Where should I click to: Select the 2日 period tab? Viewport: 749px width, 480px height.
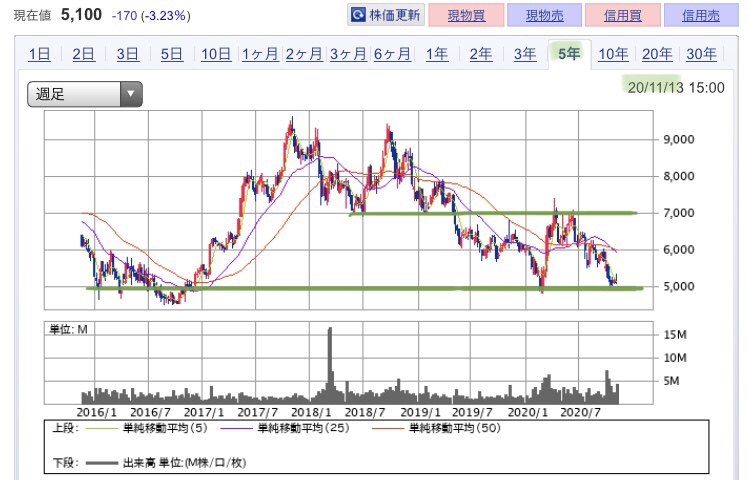point(84,55)
